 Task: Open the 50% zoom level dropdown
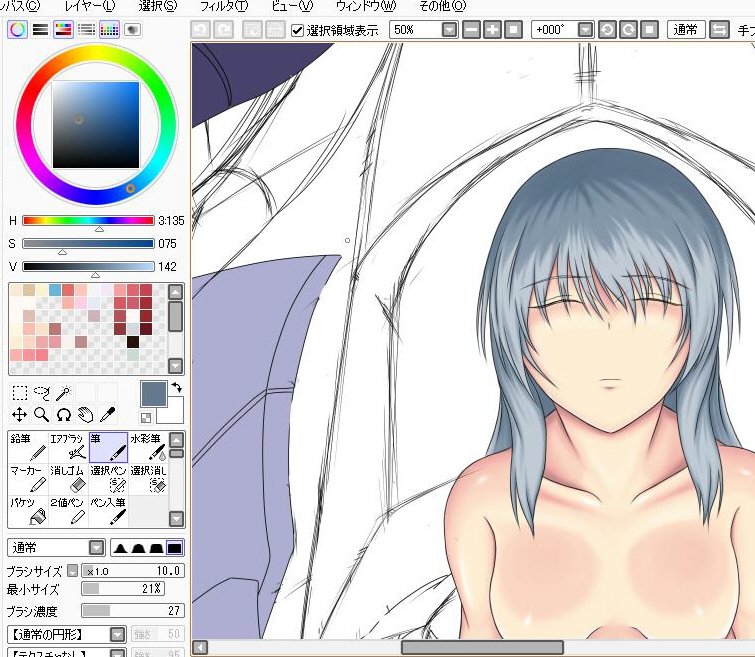click(x=449, y=30)
